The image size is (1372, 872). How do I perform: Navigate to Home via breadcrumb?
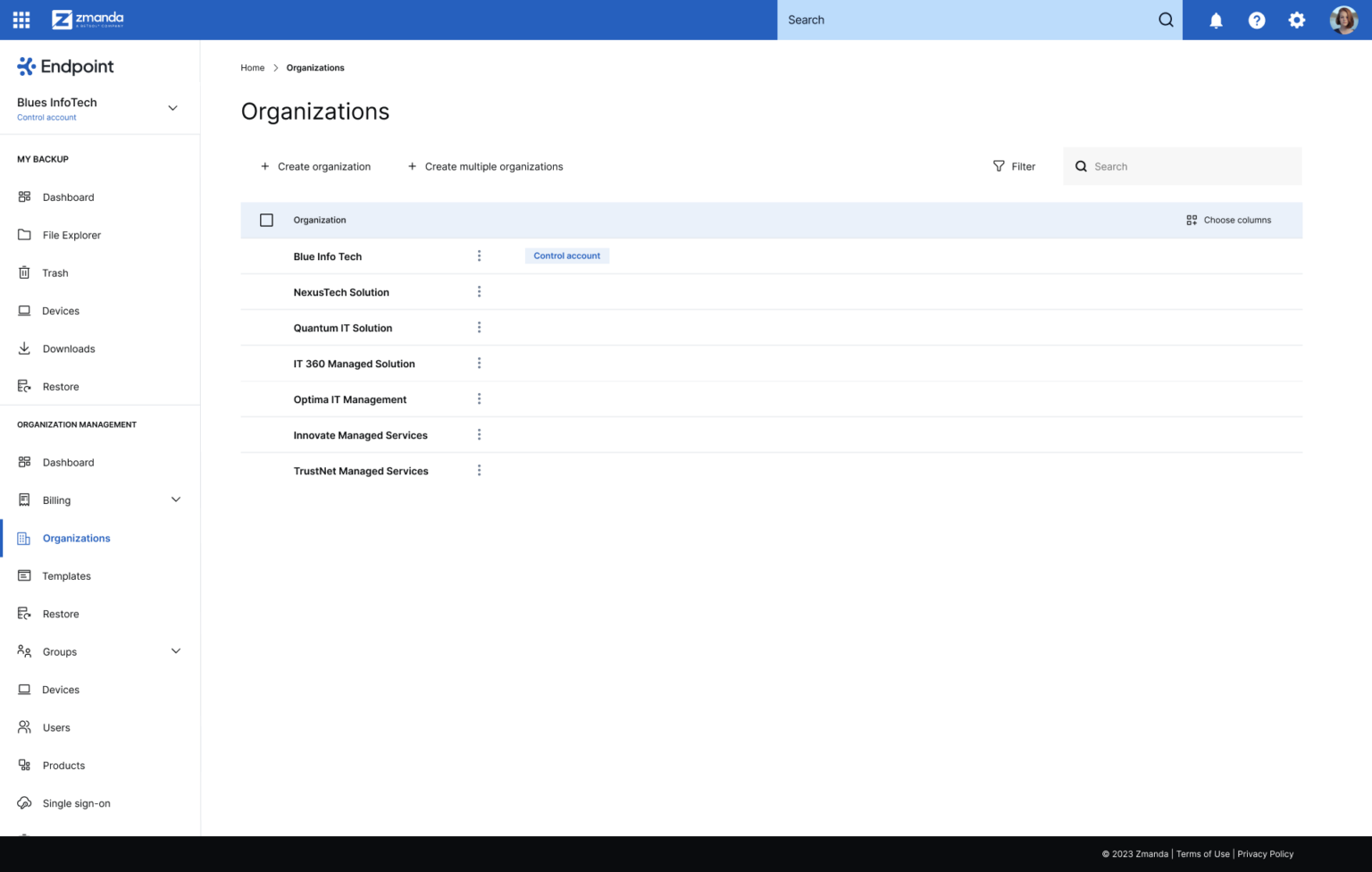pos(253,67)
